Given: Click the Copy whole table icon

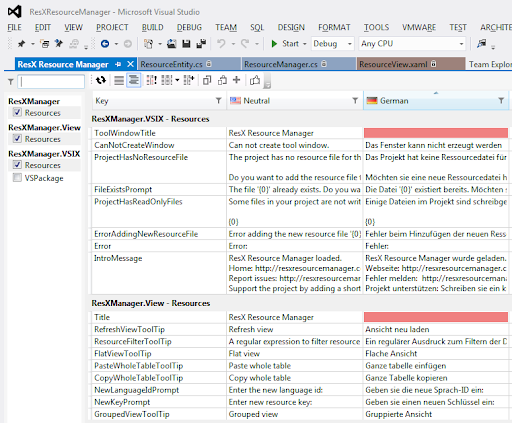Looking at the screenshot, I should coord(207,80).
